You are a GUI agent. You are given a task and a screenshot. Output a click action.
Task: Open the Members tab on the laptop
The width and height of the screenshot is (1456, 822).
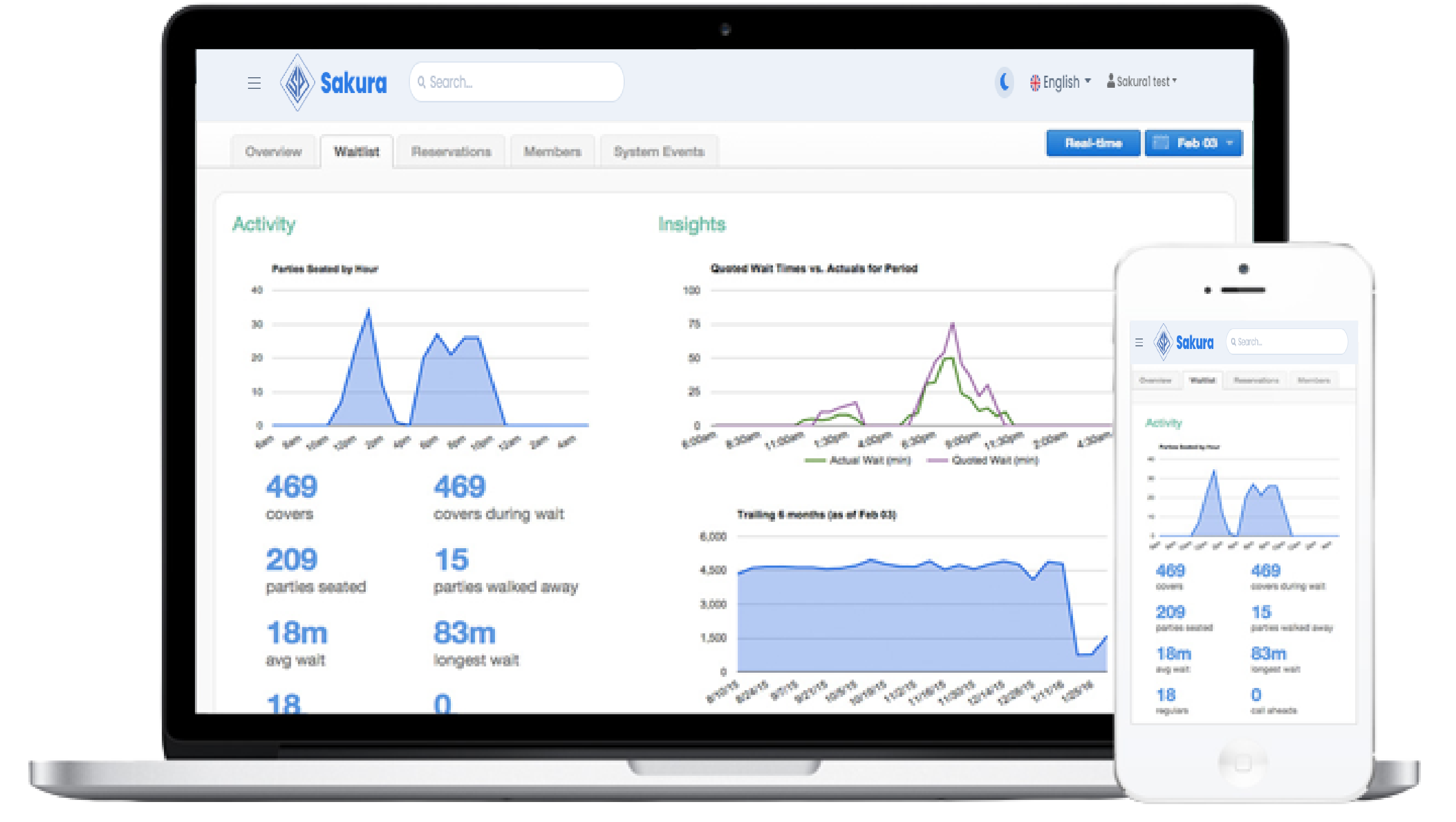click(552, 151)
